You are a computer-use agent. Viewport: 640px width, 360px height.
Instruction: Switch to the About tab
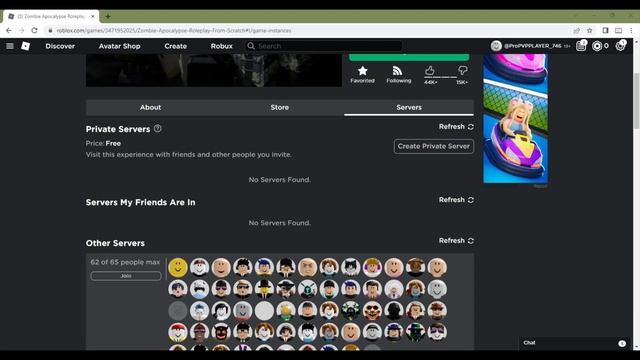(x=150, y=107)
